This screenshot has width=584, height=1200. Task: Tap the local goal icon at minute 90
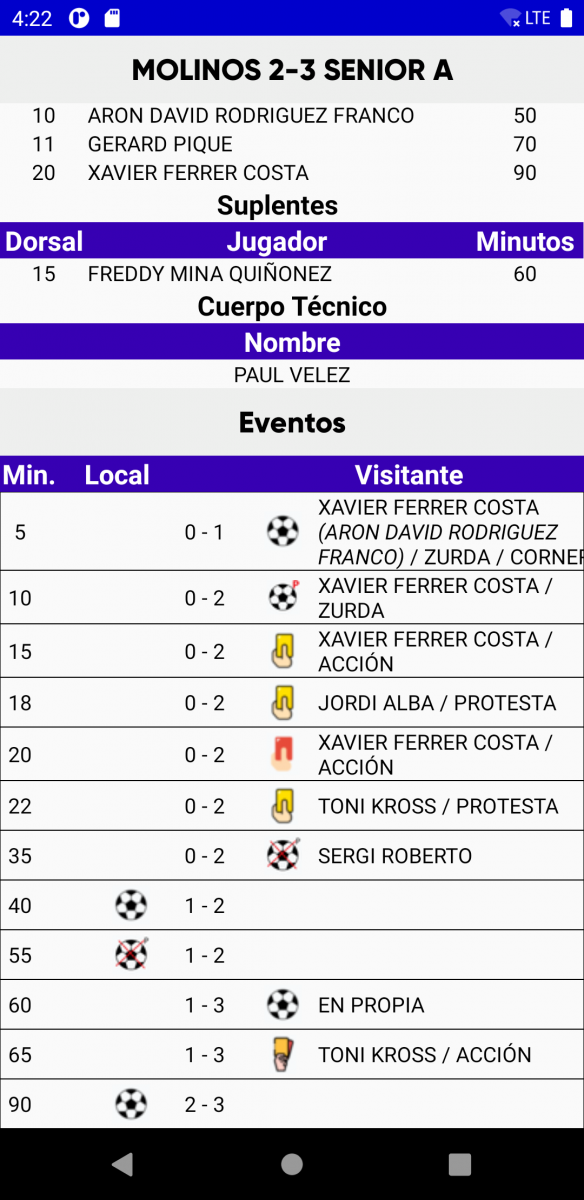(131, 1104)
